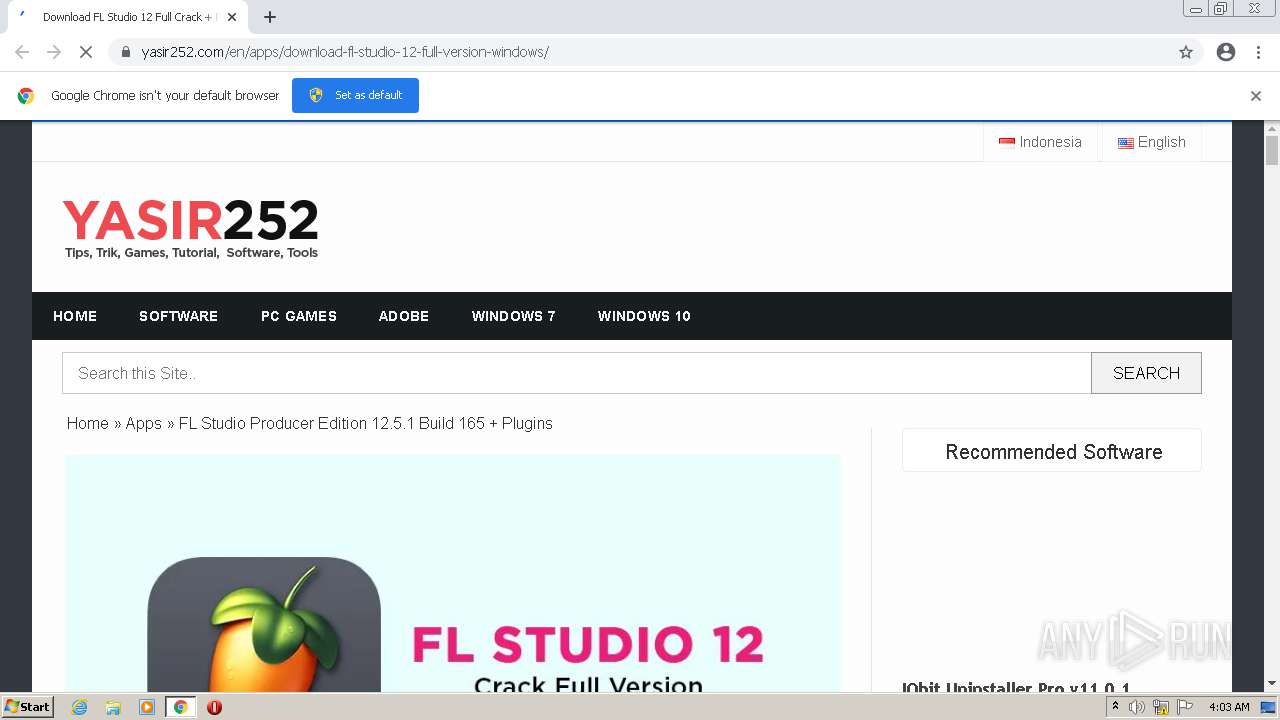Image resolution: width=1280 pixels, height=720 pixels.
Task: Click the Chrome logo in the notification bar
Action: click(26, 96)
